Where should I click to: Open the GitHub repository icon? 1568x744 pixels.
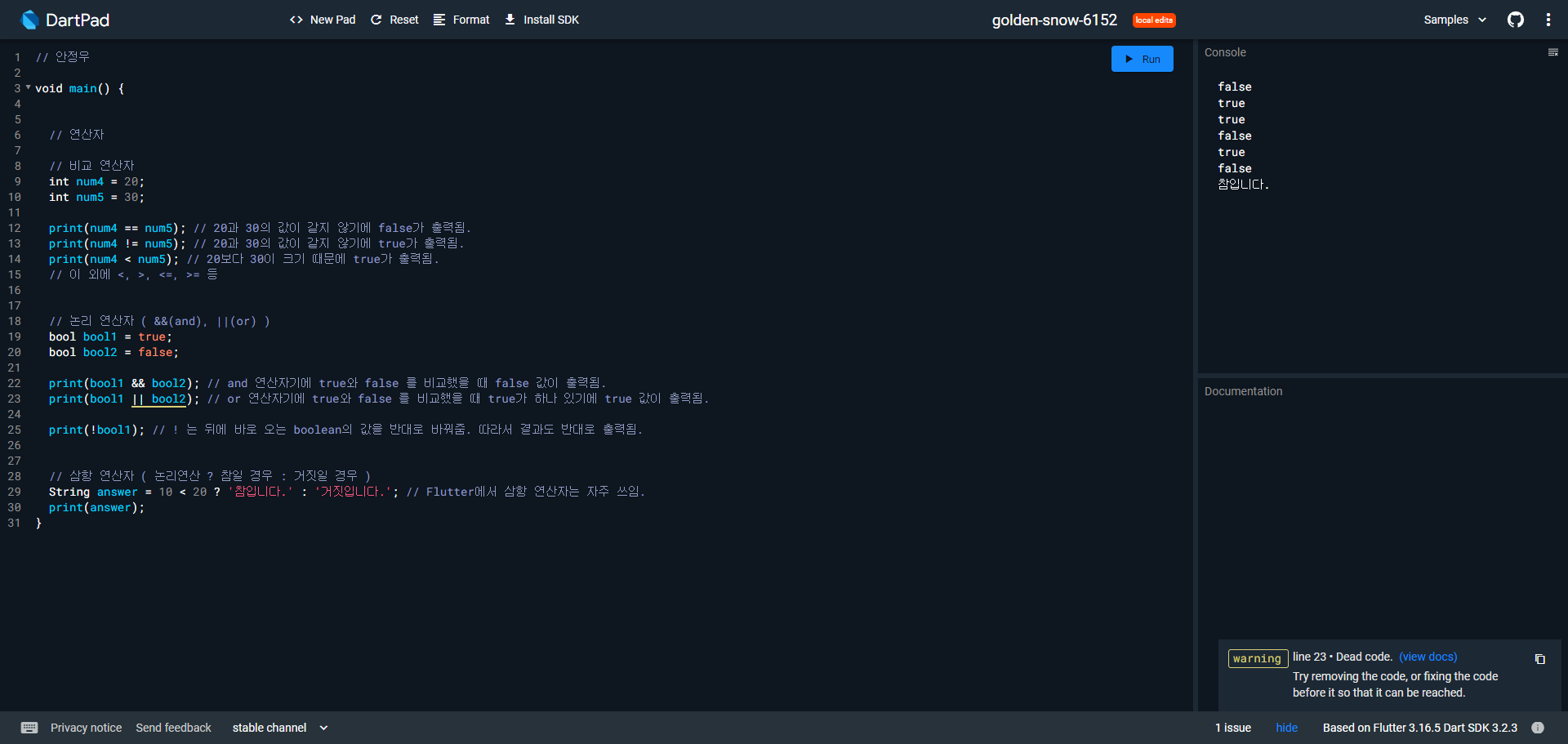click(1516, 20)
